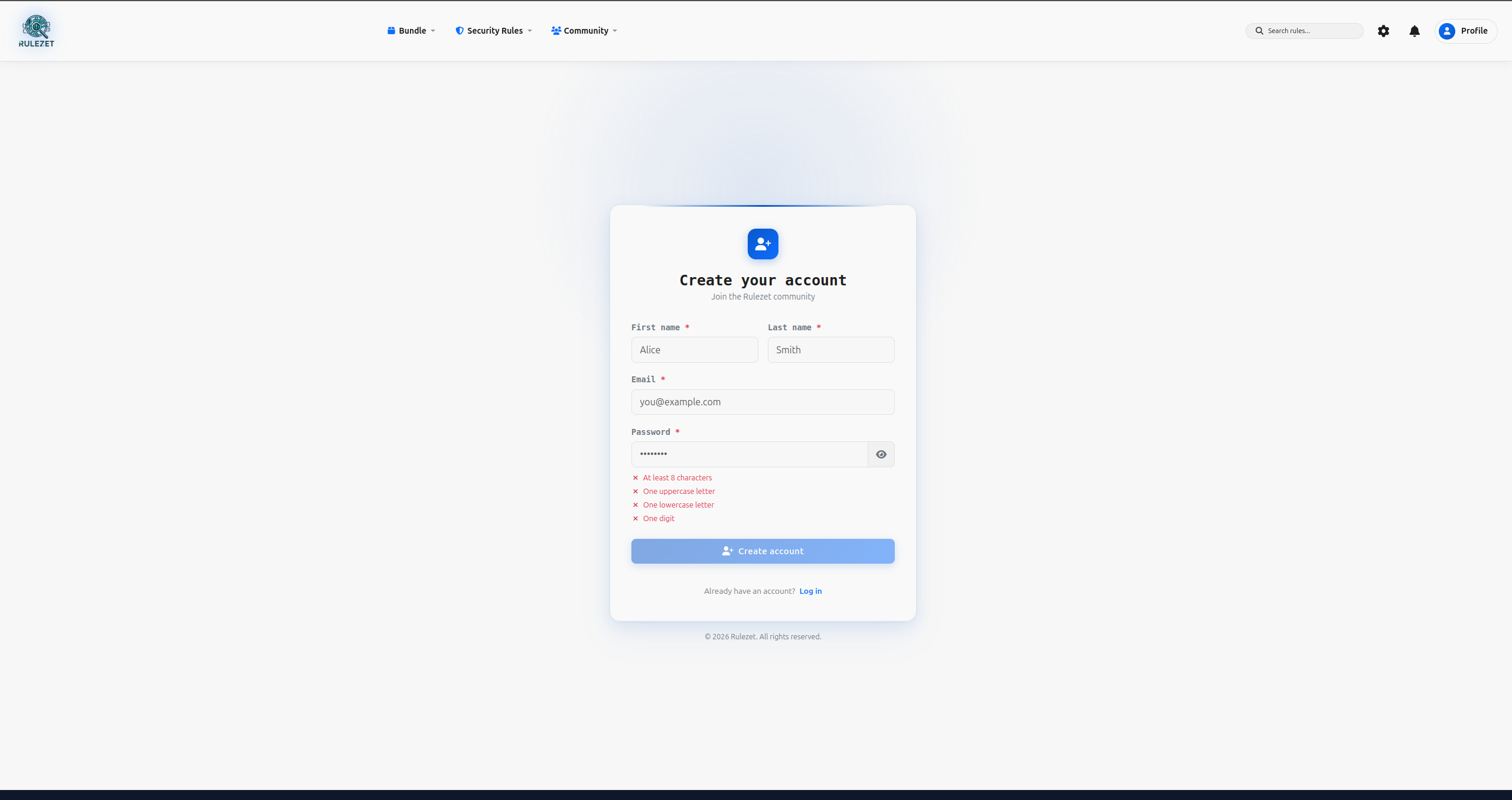The image size is (1512, 800).
Task: Click the Create account button
Action: (763, 551)
